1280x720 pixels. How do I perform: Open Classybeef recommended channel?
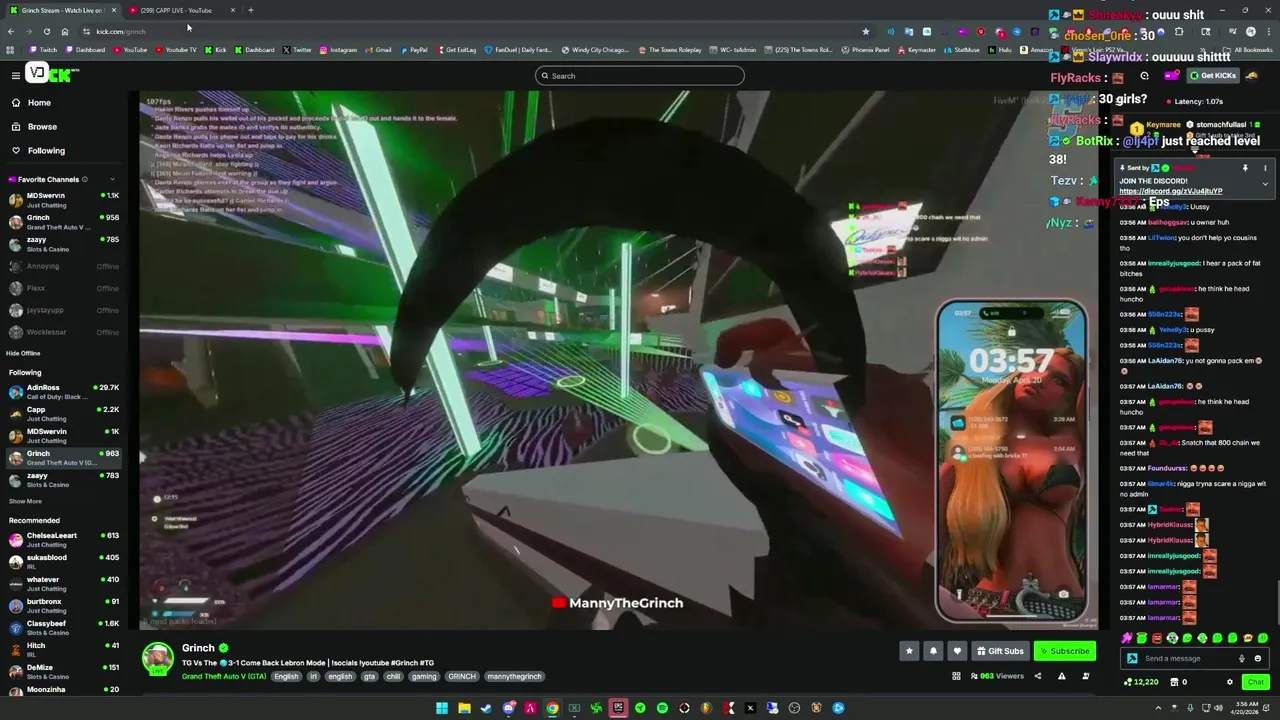coord(62,628)
